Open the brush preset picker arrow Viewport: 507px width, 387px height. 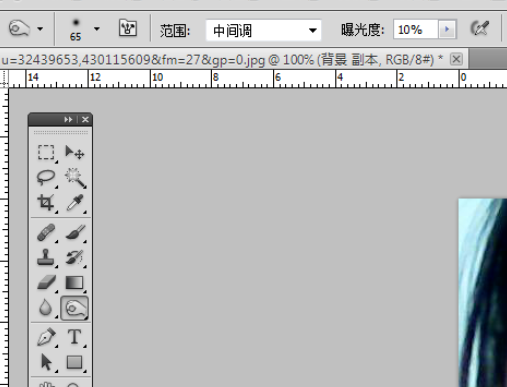[97, 29]
